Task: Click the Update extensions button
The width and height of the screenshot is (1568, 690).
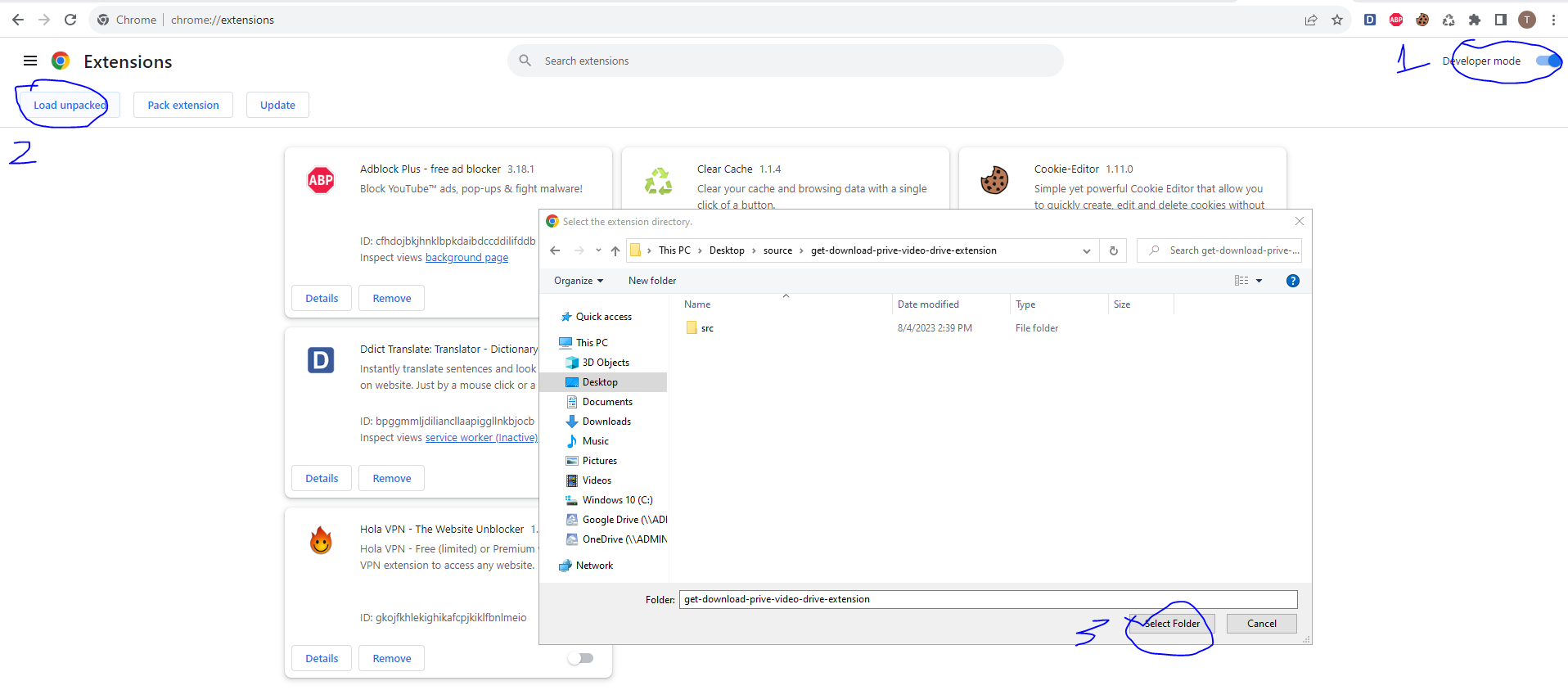Action: (277, 105)
